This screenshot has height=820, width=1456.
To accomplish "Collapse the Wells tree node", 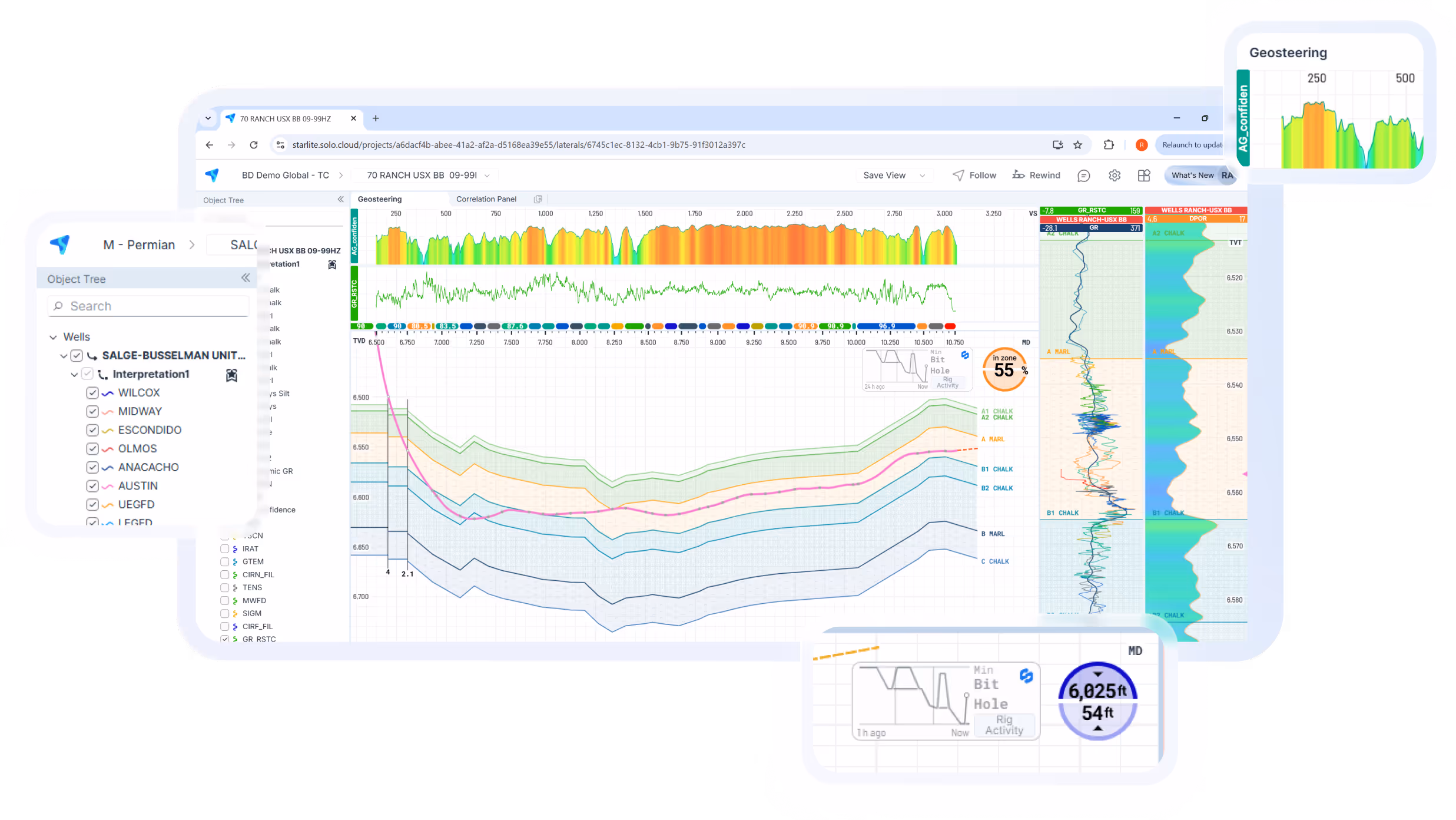I will (x=53, y=338).
